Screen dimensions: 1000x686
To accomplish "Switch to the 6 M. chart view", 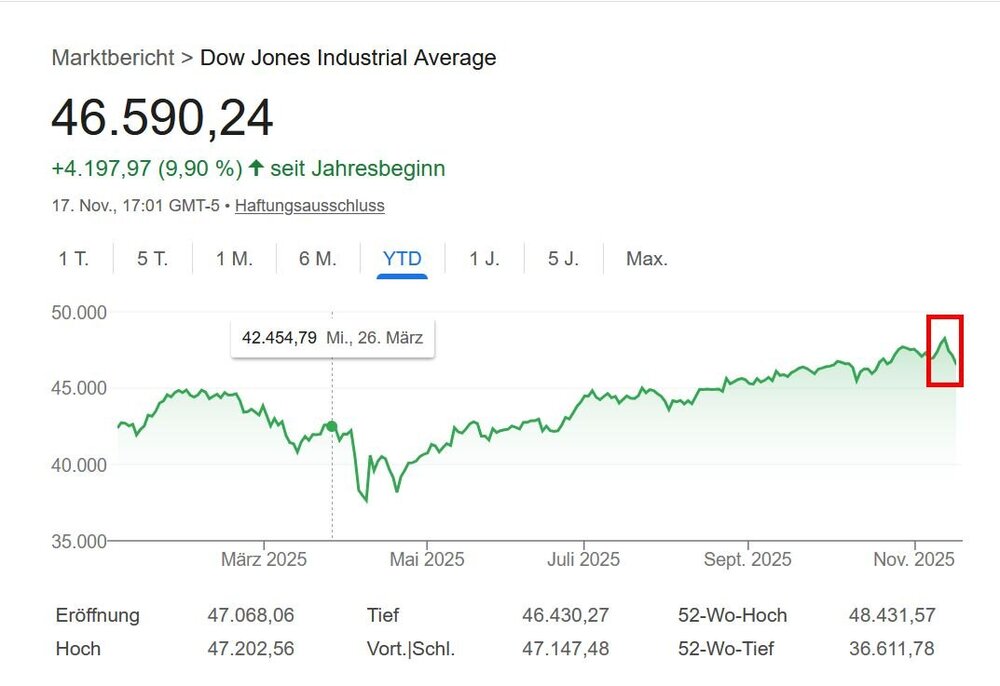I will coord(315,258).
